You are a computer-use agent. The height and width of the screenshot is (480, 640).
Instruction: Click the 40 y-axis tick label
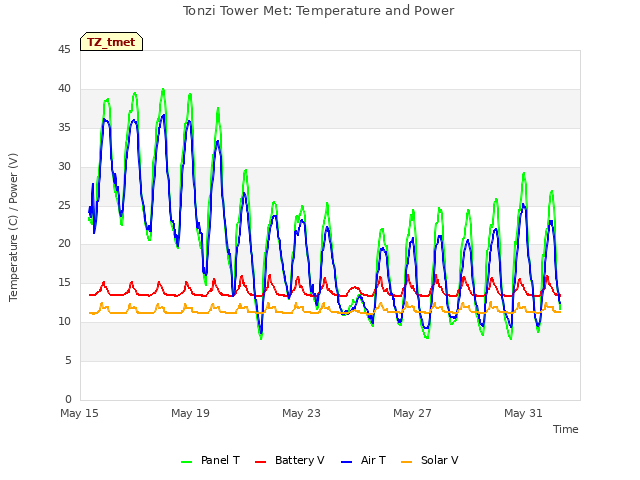click(64, 88)
